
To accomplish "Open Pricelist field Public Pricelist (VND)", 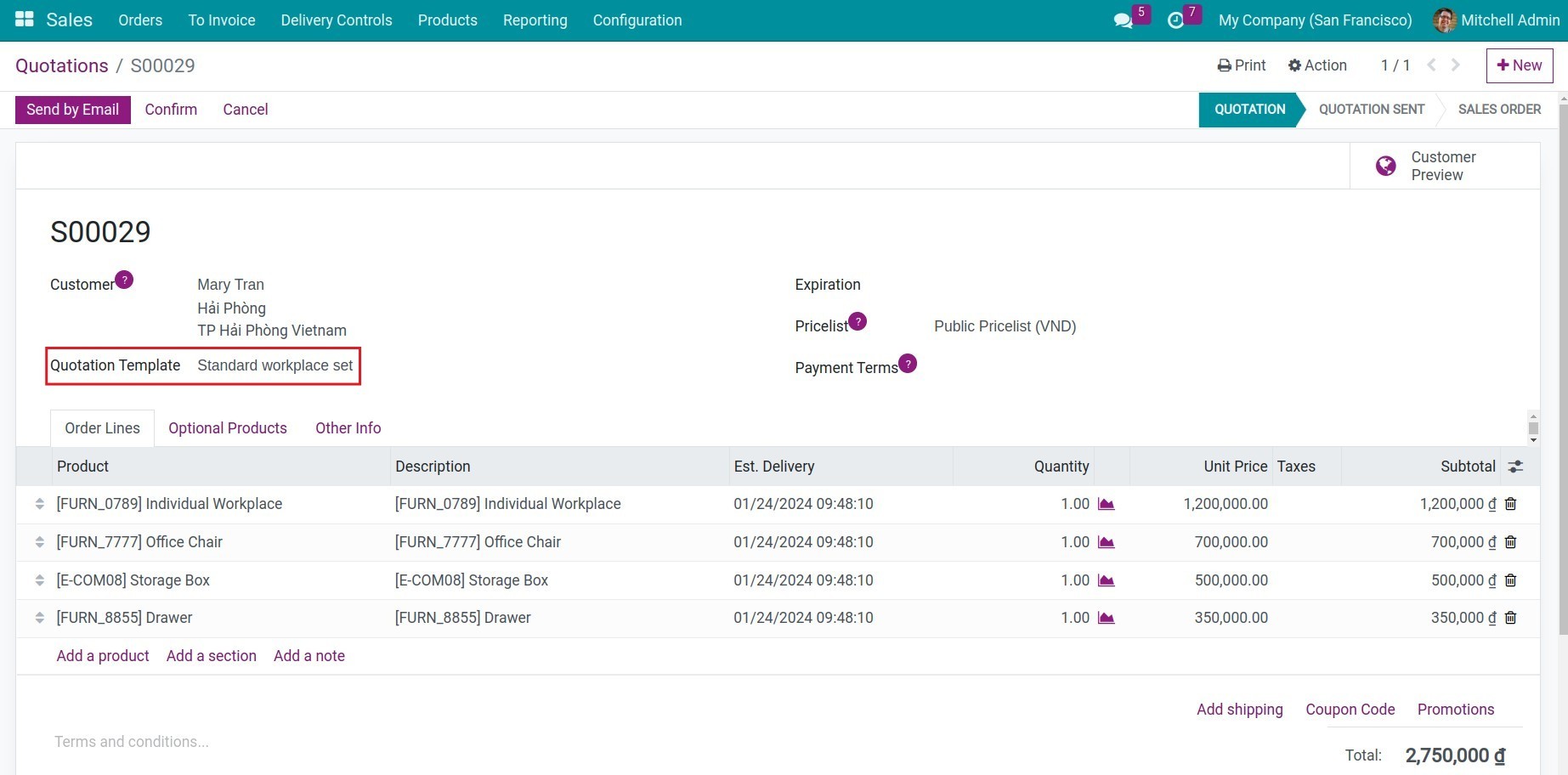I will [1005, 326].
